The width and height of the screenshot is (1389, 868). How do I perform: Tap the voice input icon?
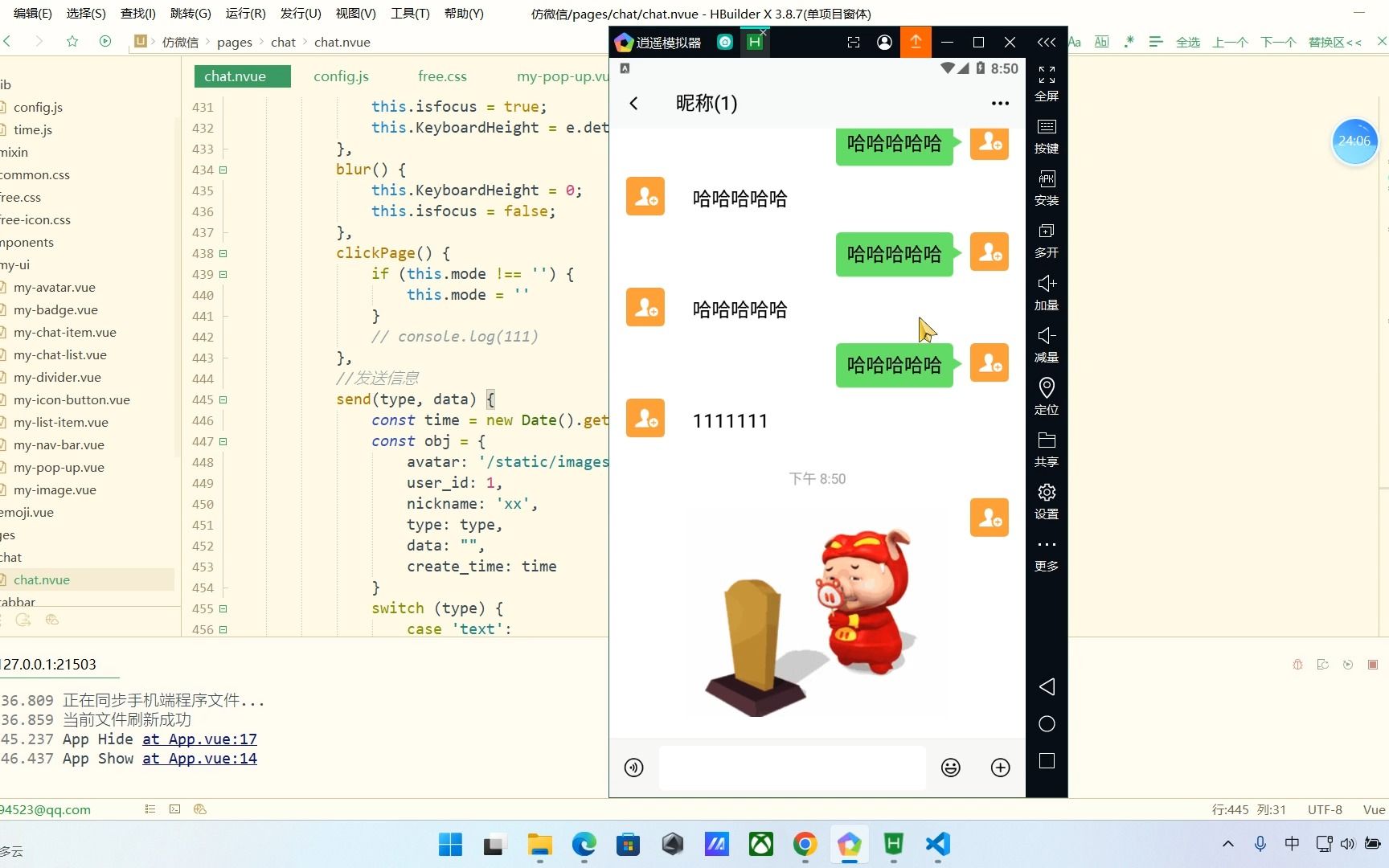click(634, 768)
